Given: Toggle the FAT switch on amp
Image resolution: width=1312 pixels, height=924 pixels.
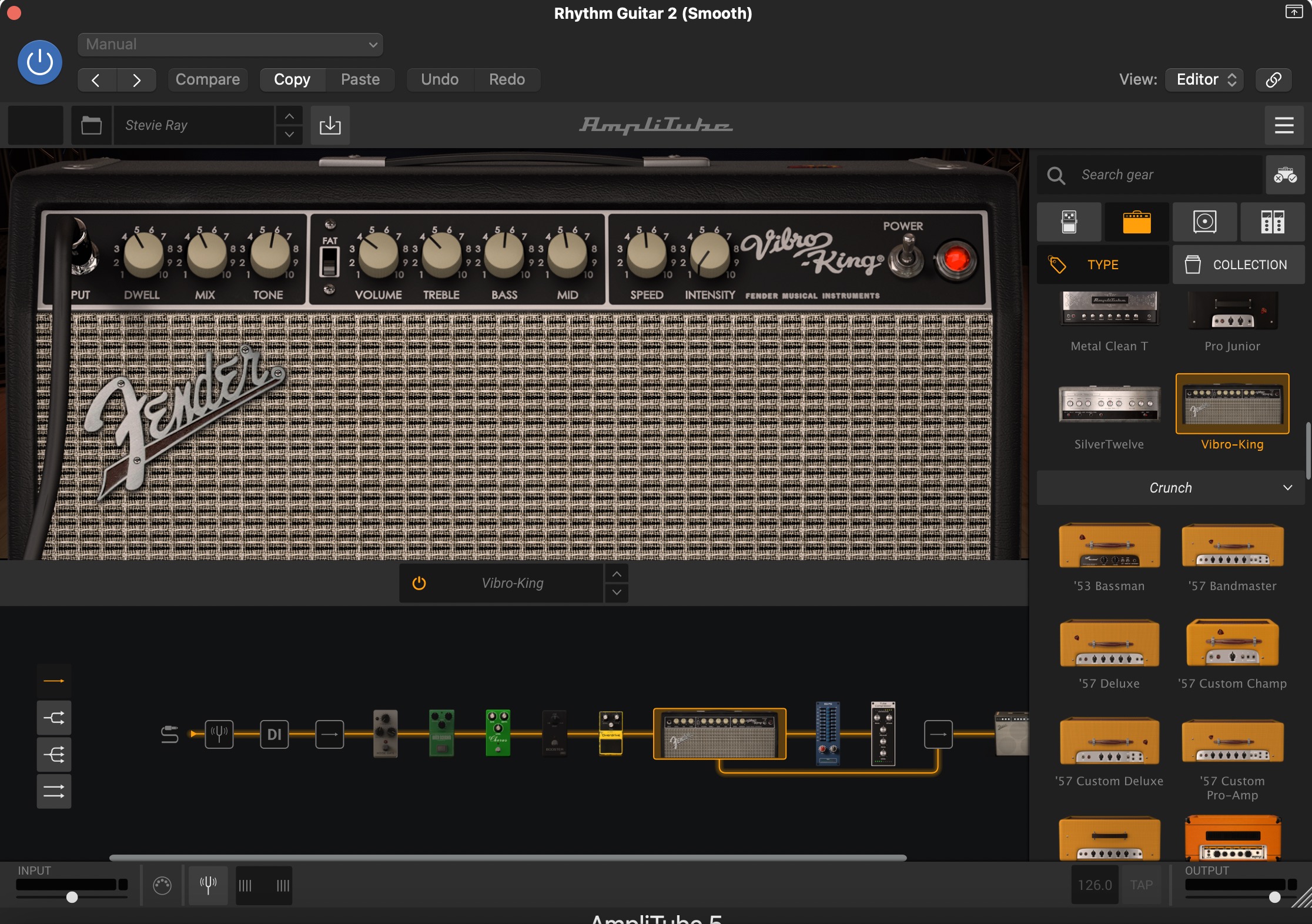Looking at the screenshot, I should pyautogui.click(x=329, y=262).
